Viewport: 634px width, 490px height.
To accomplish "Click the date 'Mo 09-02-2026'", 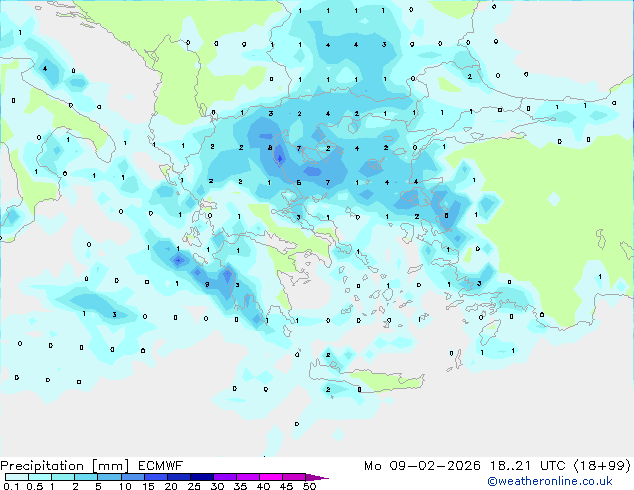I will [x=422, y=466].
